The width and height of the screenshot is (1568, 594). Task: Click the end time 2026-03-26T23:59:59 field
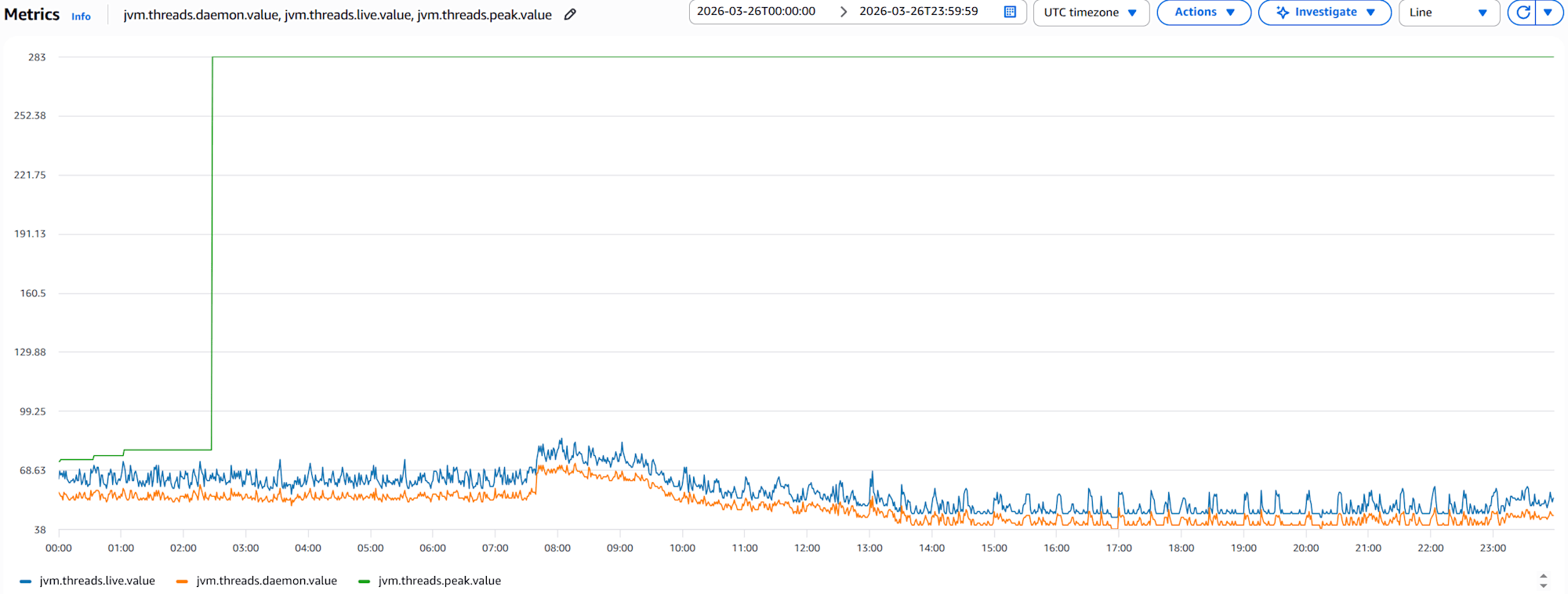coord(918,12)
